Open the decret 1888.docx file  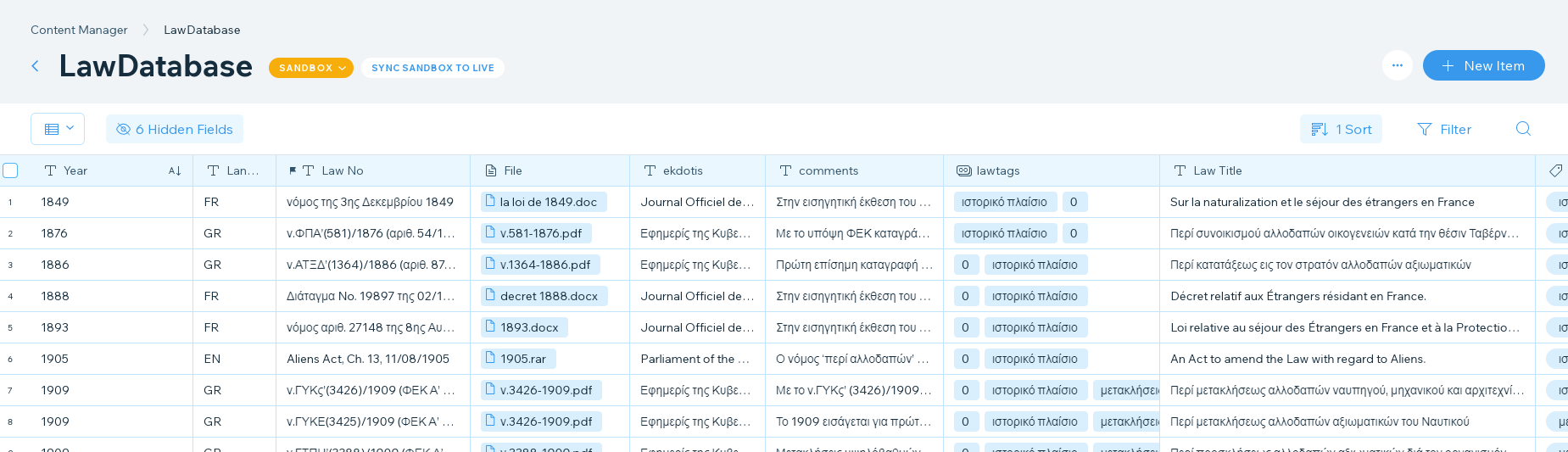(544, 296)
